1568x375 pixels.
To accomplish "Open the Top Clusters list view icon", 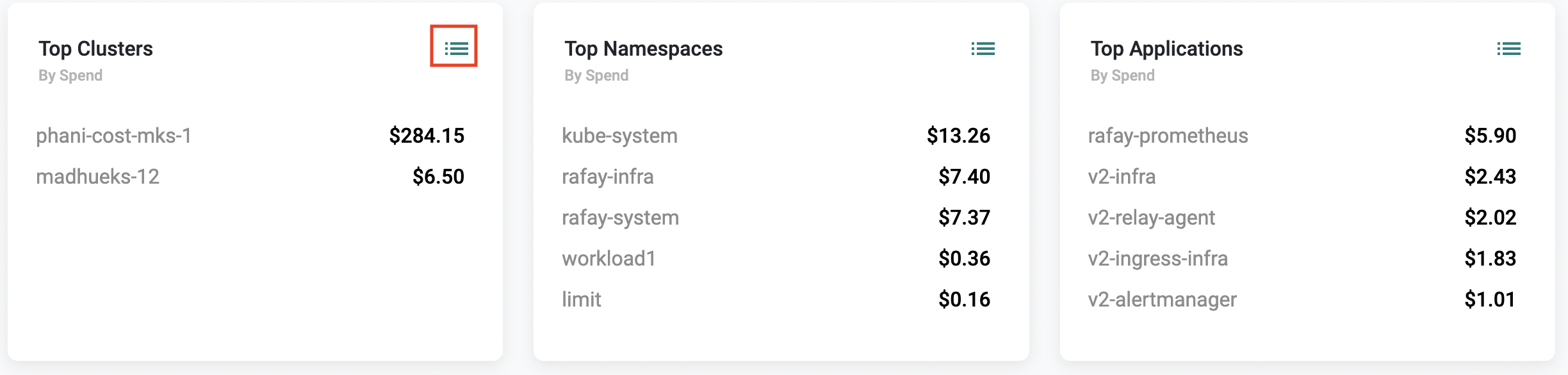I will coord(456,49).
